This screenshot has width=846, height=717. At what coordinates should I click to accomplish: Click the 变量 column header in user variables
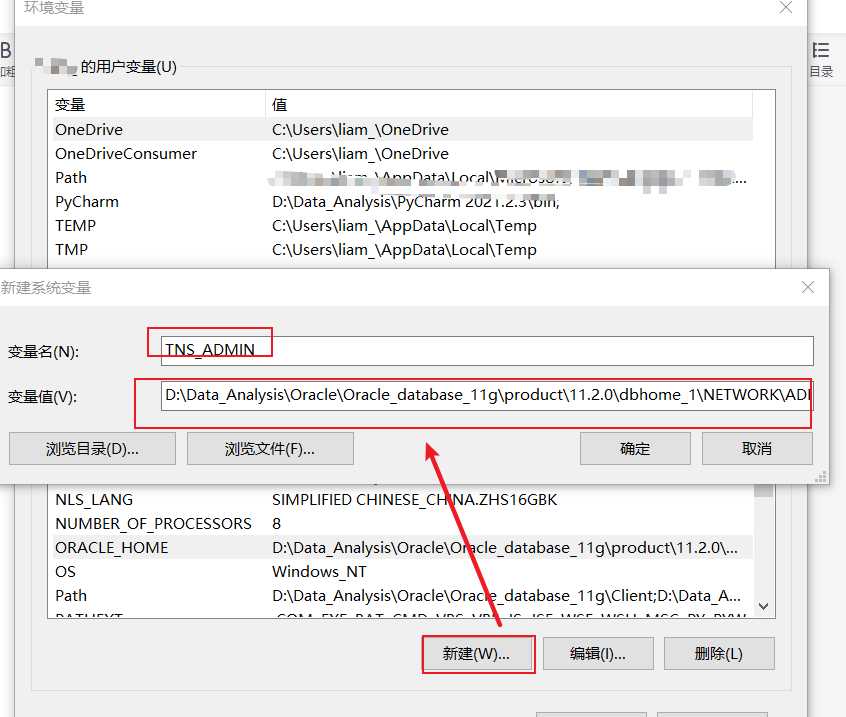159,104
